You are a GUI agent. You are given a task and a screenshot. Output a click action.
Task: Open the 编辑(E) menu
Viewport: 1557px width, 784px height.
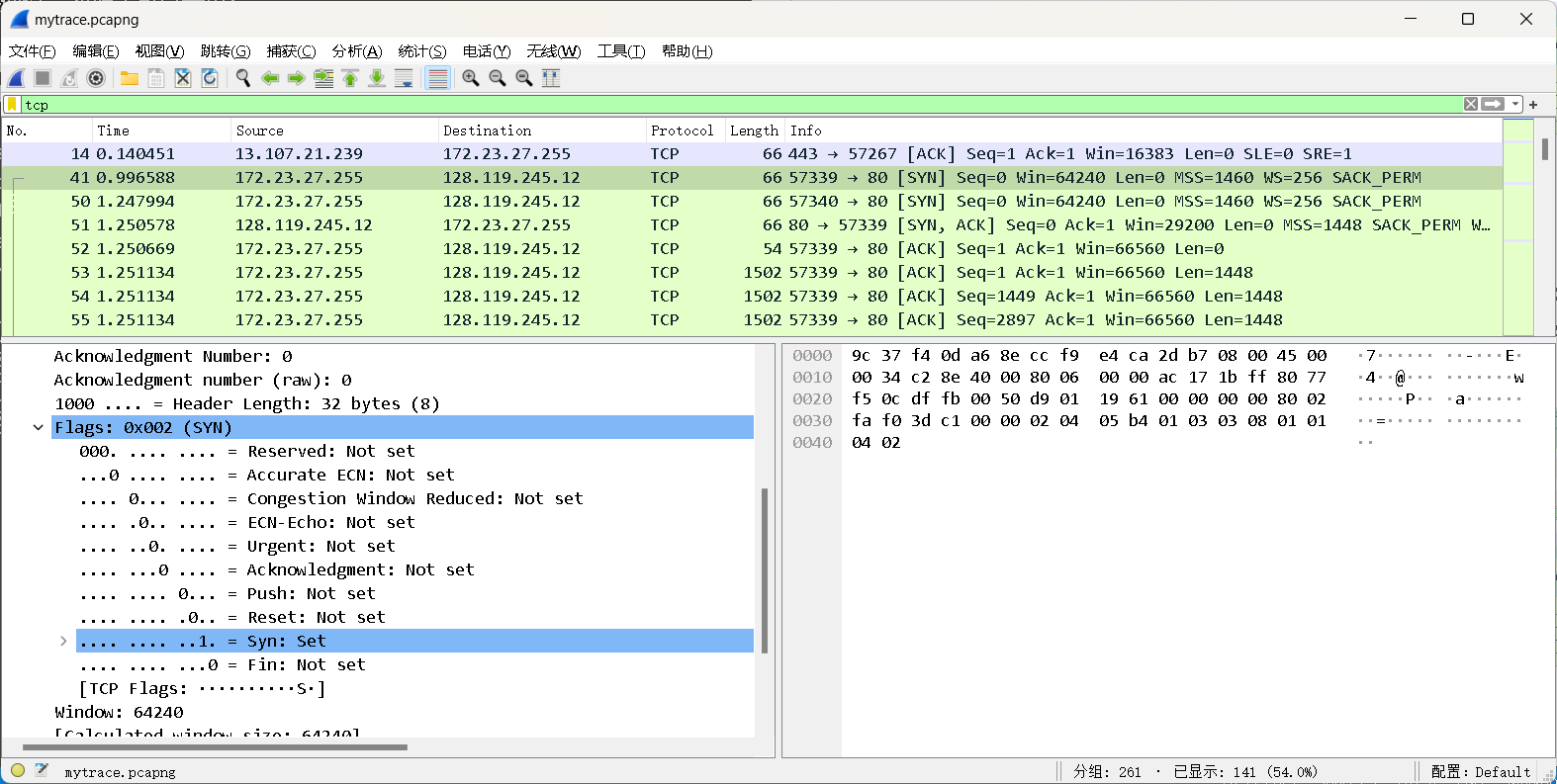(96, 51)
